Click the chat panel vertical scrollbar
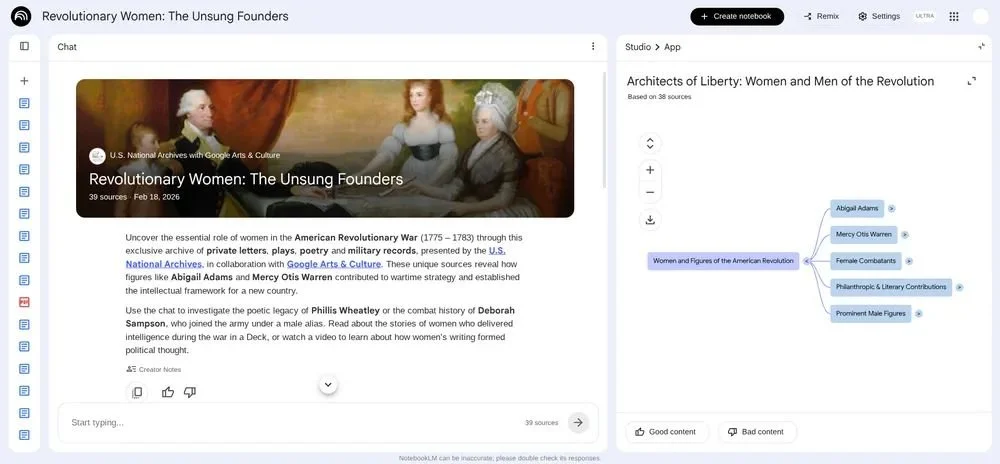The width and height of the screenshot is (1000, 464). [x=604, y=131]
